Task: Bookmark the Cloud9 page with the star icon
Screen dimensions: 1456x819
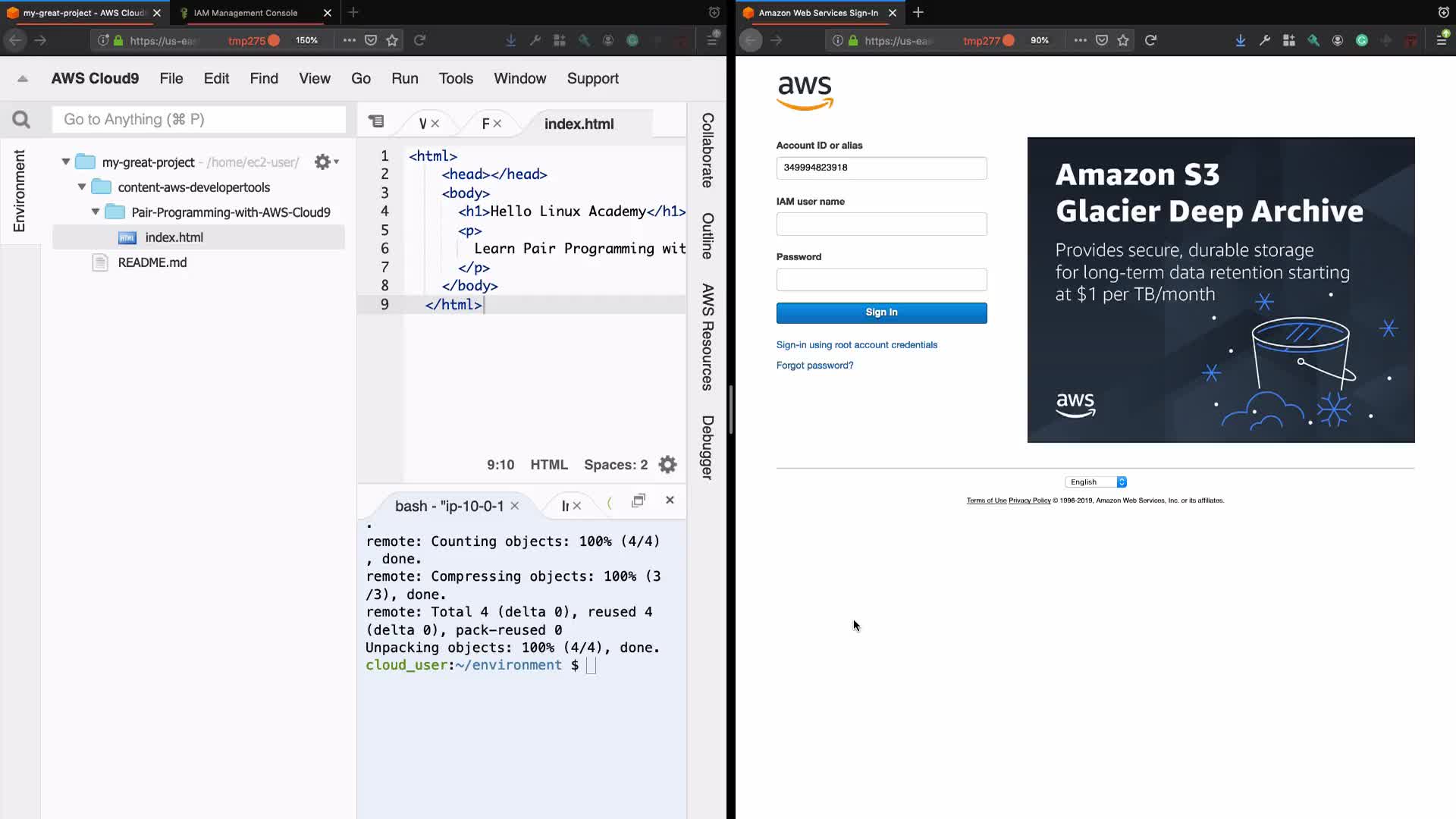Action: pos(392,40)
